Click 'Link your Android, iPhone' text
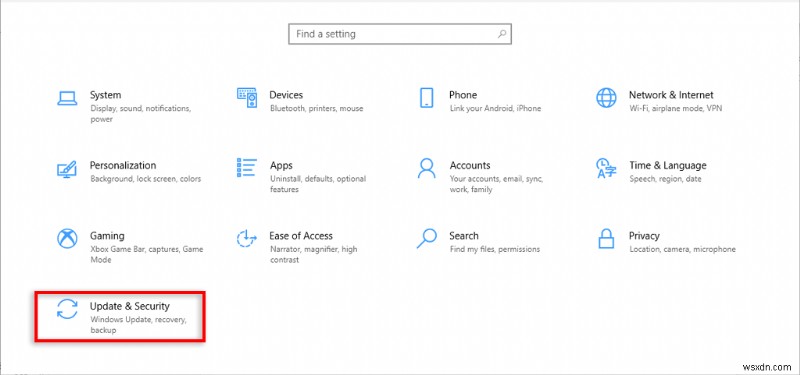 coord(495,109)
